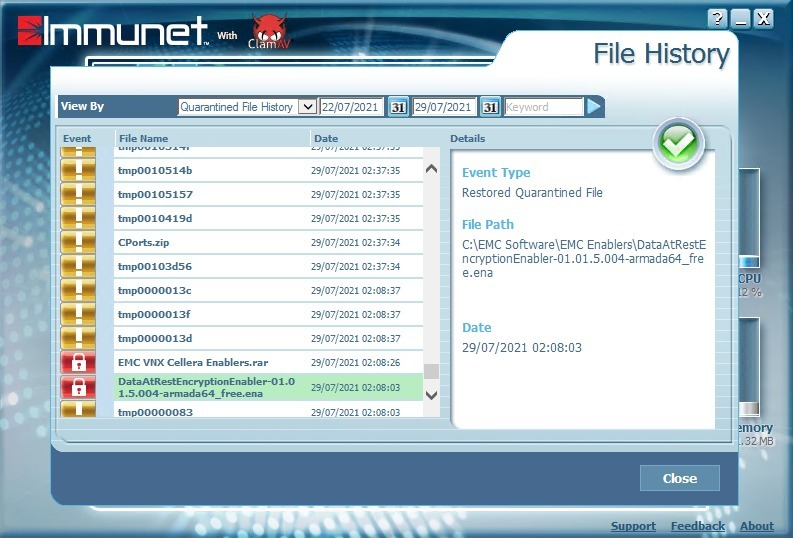Click the details date 29/07/2021 02:08:03

pyautogui.click(x=521, y=347)
